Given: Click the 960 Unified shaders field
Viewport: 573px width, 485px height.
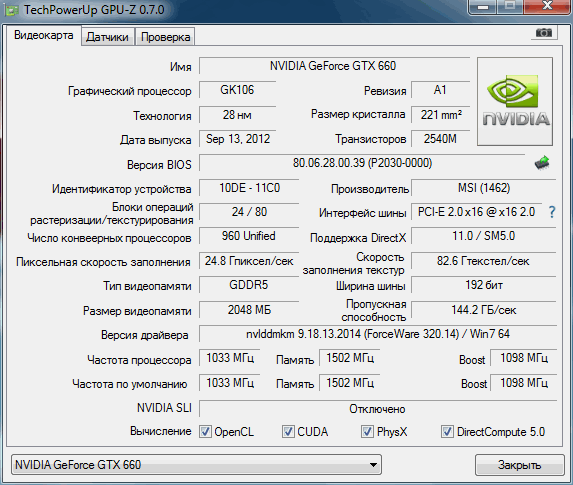Looking at the screenshot, I should click(249, 236).
